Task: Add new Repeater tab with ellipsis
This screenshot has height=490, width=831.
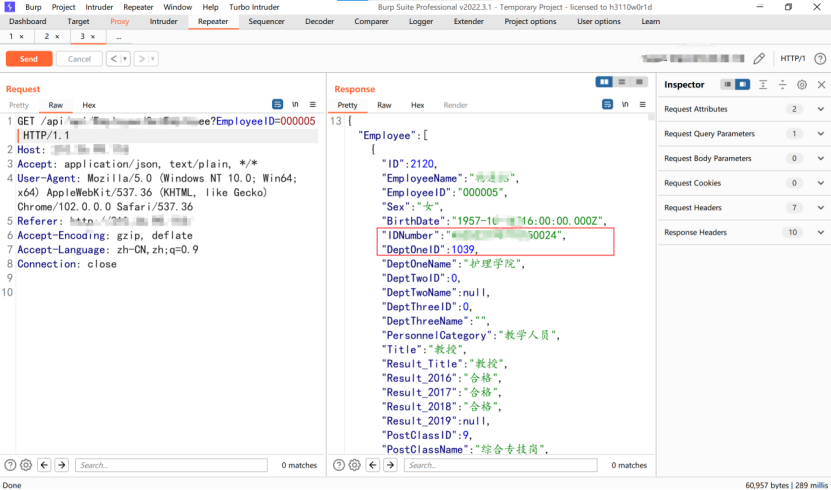Action: 119,37
